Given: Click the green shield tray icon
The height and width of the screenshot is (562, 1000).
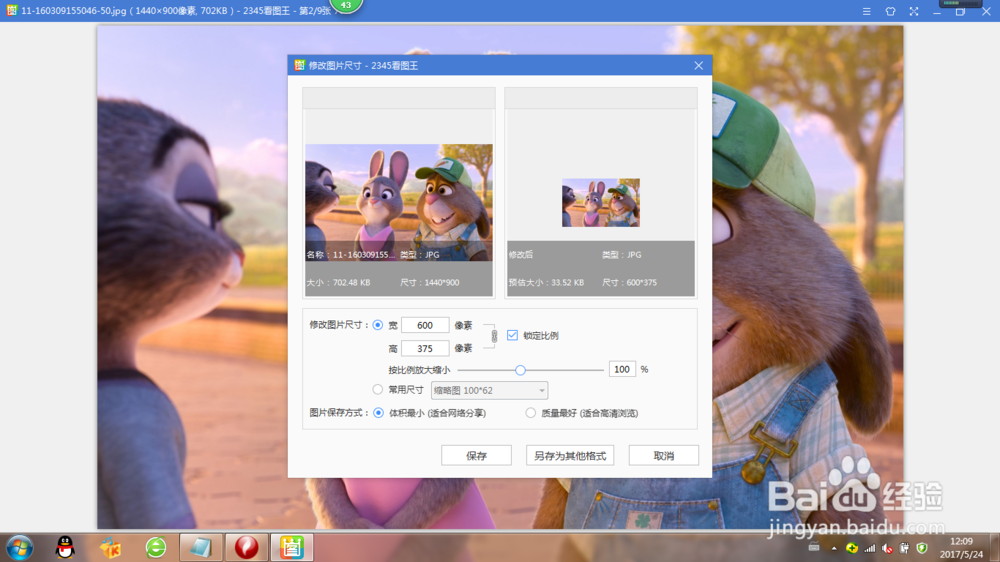Looking at the screenshot, I should 922,548.
